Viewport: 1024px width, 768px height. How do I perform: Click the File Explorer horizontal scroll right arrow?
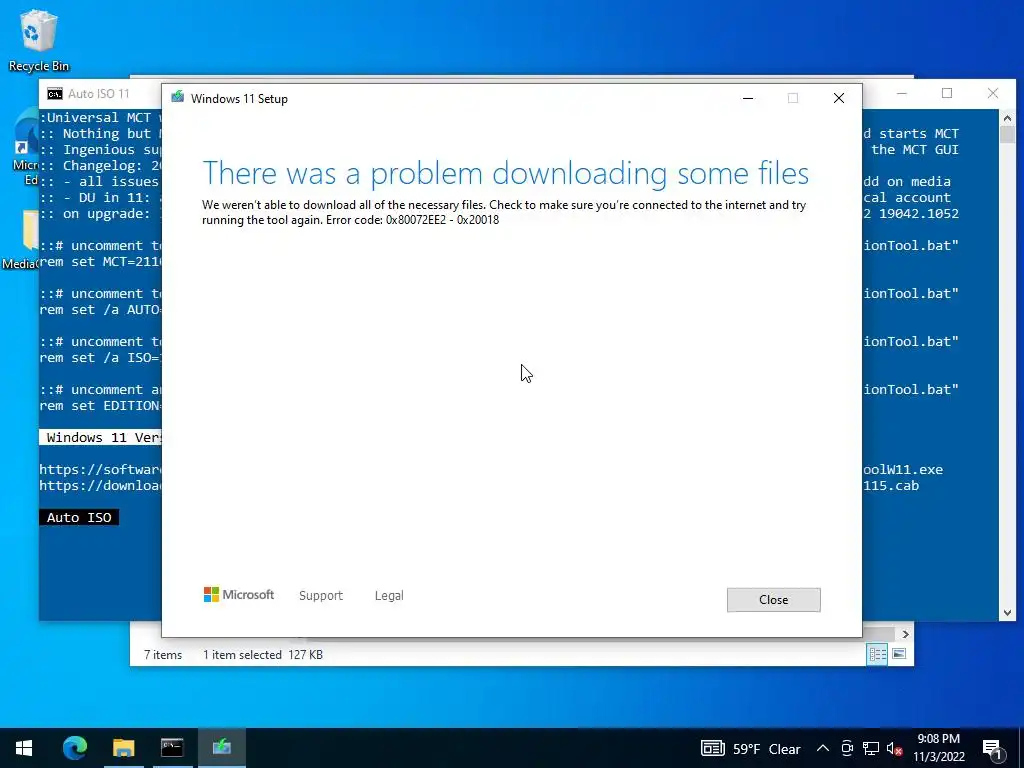[905, 634]
